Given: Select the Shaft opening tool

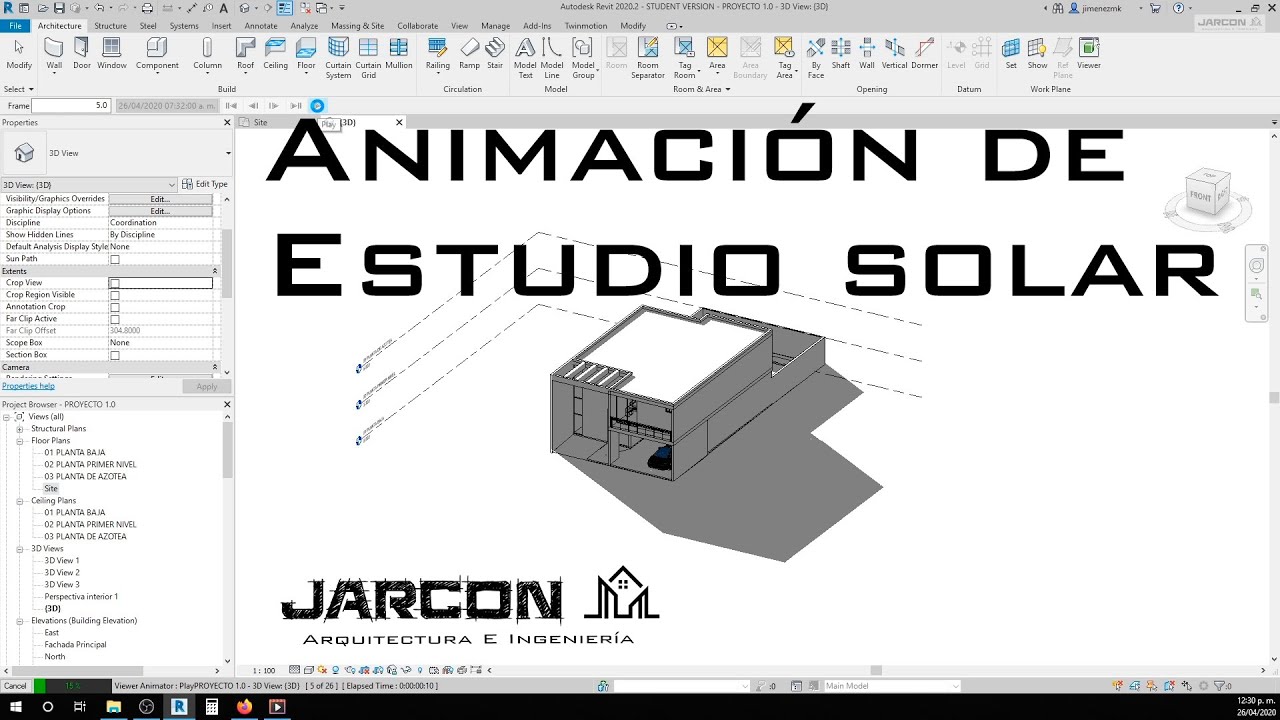Looking at the screenshot, I should tap(841, 53).
